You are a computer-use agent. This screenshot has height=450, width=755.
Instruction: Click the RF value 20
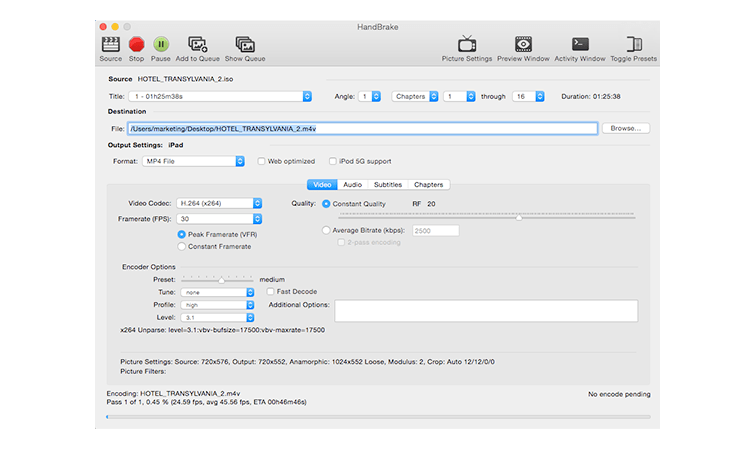pyautogui.click(x=431, y=204)
